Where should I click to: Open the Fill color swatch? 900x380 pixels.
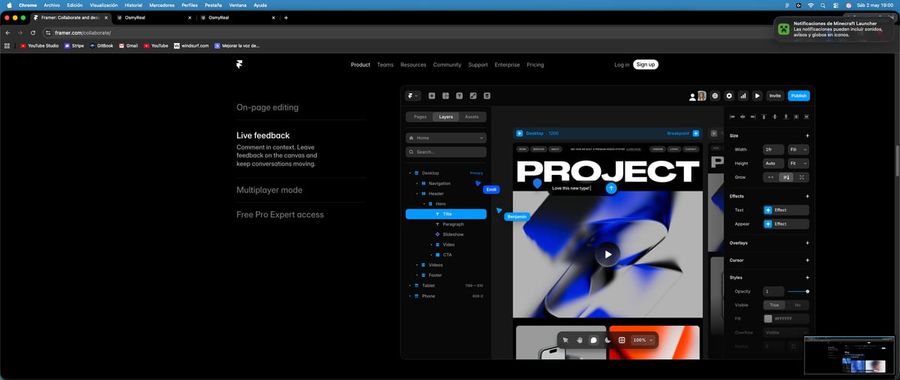click(x=768, y=319)
